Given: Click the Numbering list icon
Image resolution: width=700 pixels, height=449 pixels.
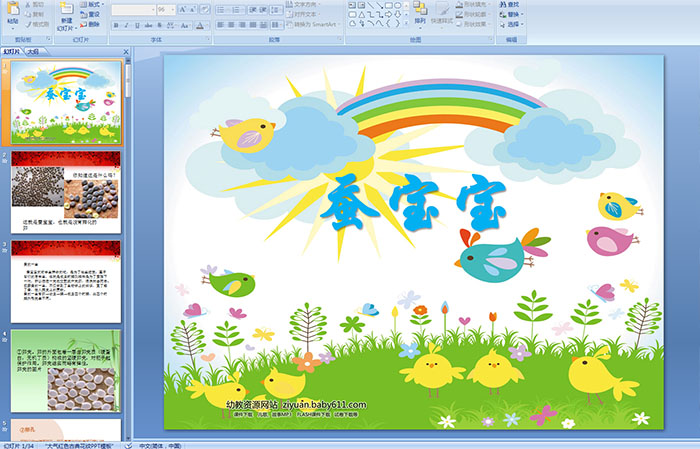Looking at the screenshot, I should tap(238, 10).
